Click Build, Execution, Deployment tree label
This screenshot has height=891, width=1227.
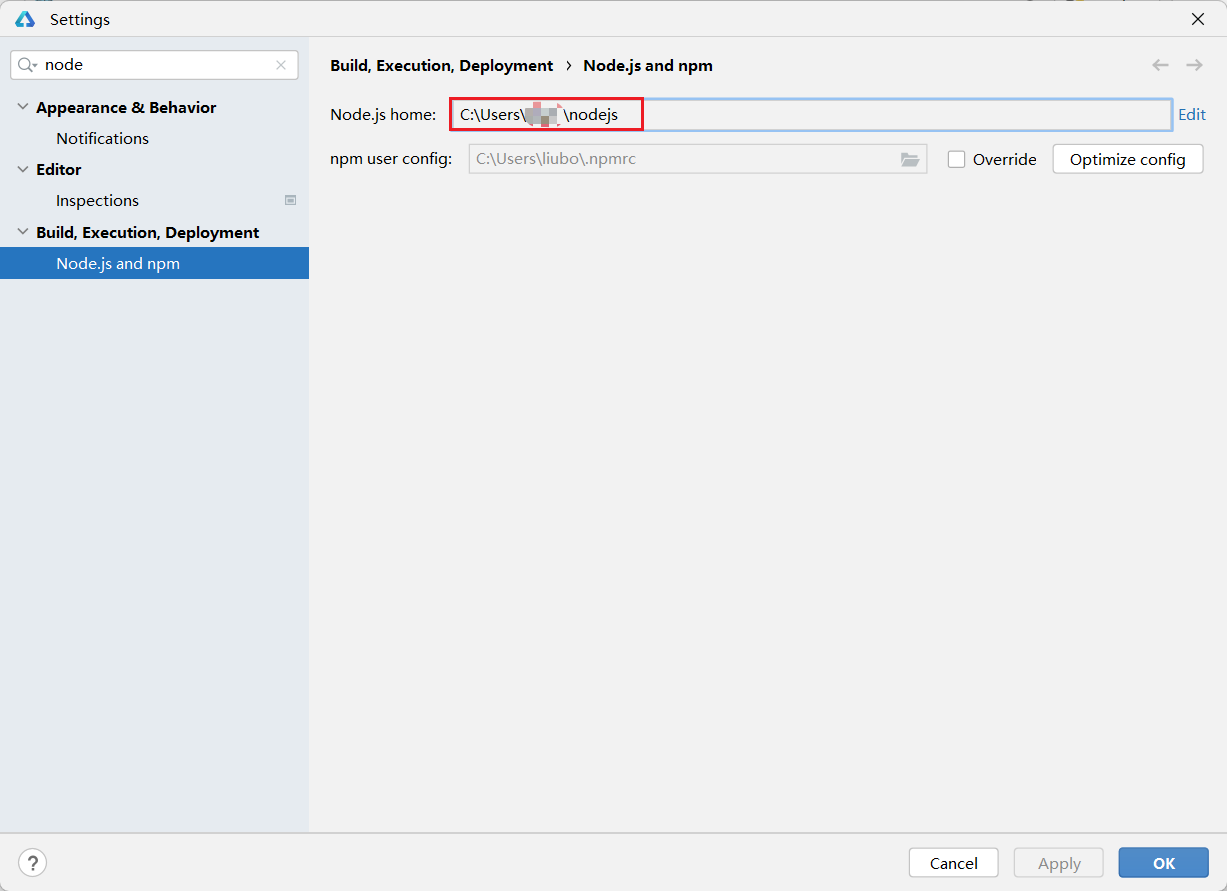[148, 232]
